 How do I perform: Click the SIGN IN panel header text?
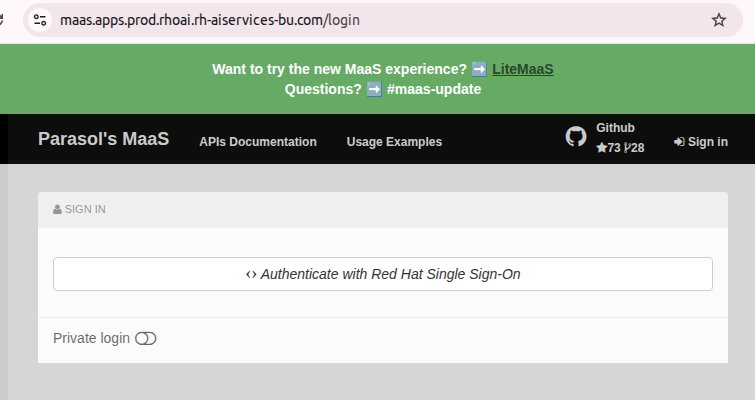pyautogui.click(x=79, y=209)
